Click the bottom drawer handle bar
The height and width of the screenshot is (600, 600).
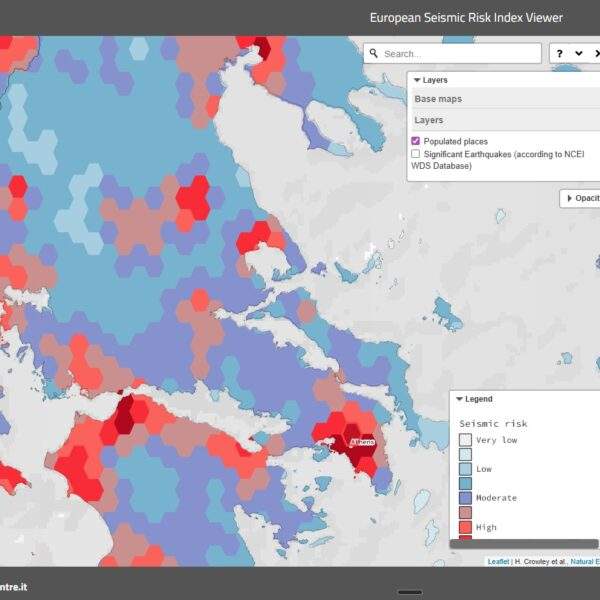click(x=409, y=592)
